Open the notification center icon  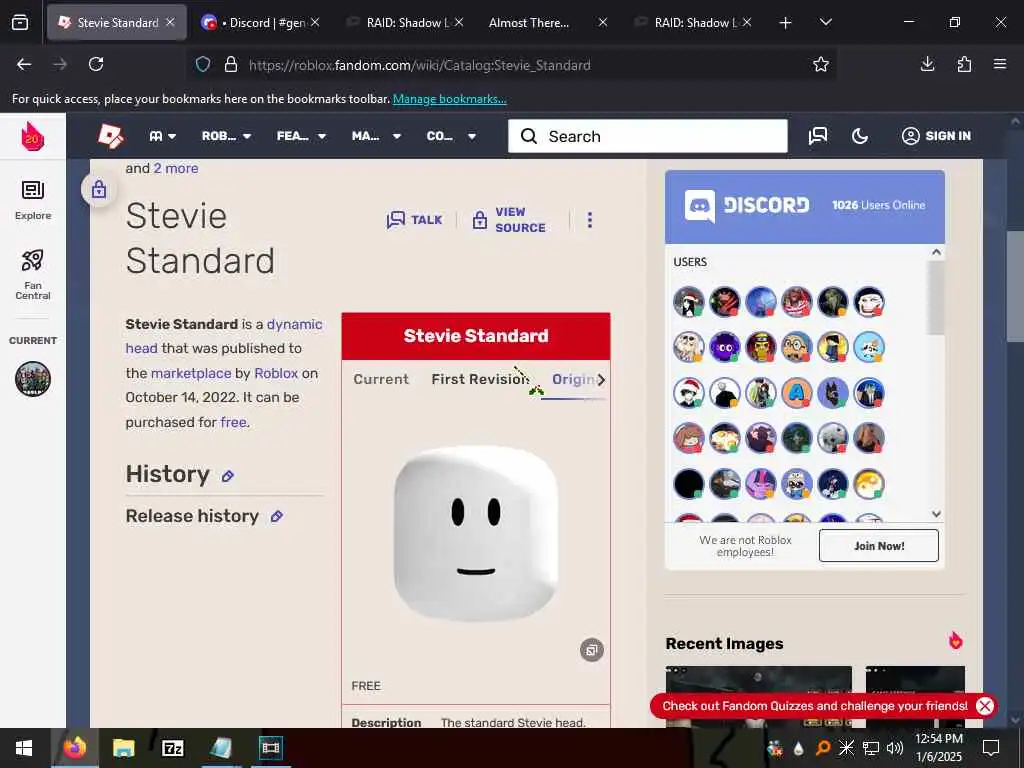pos(991,748)
